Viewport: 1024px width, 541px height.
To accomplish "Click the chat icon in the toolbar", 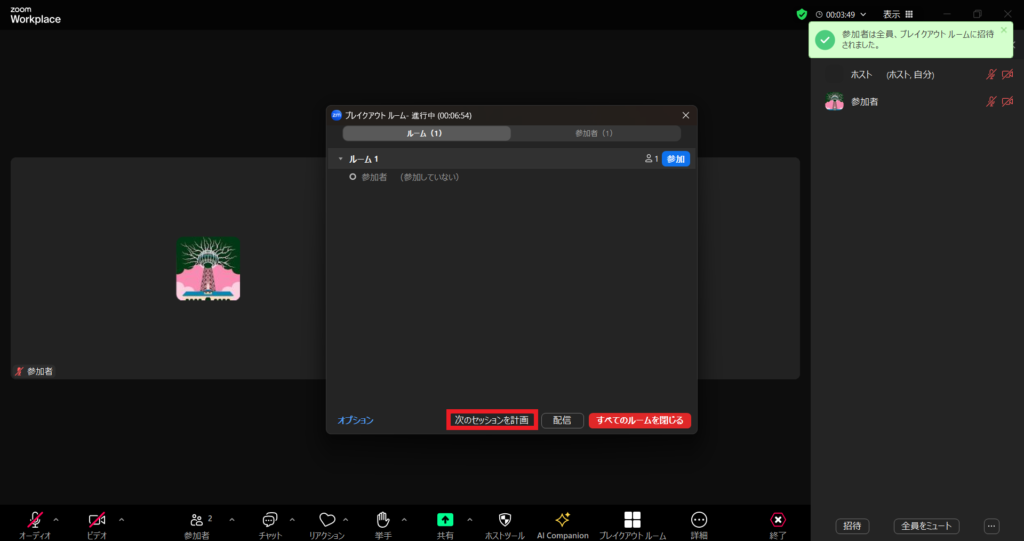I will pos(269,519).
